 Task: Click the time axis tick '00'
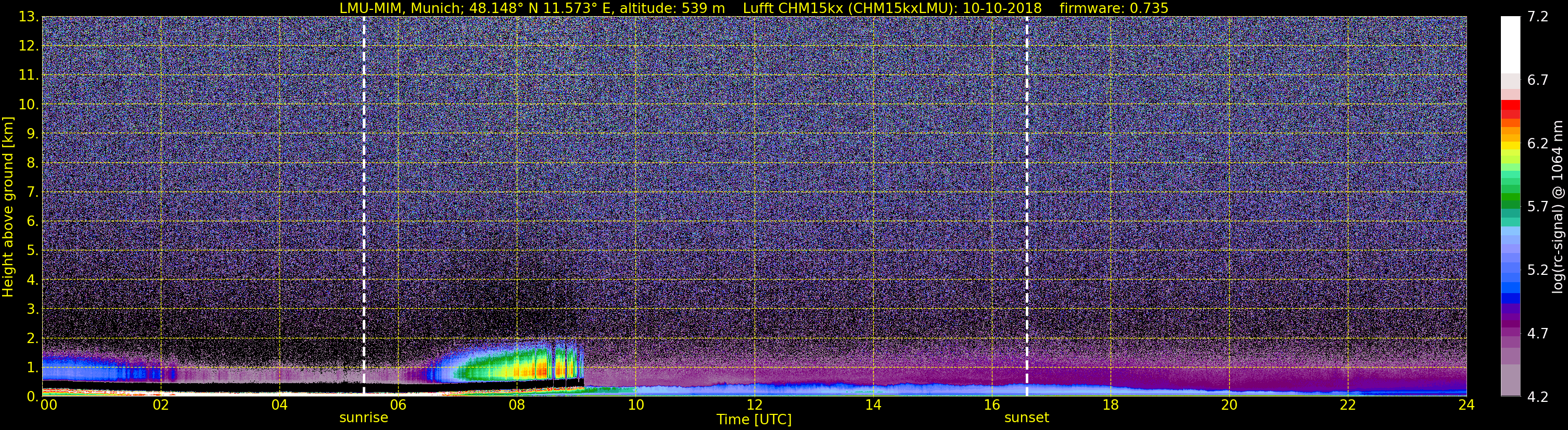point(48,405)
